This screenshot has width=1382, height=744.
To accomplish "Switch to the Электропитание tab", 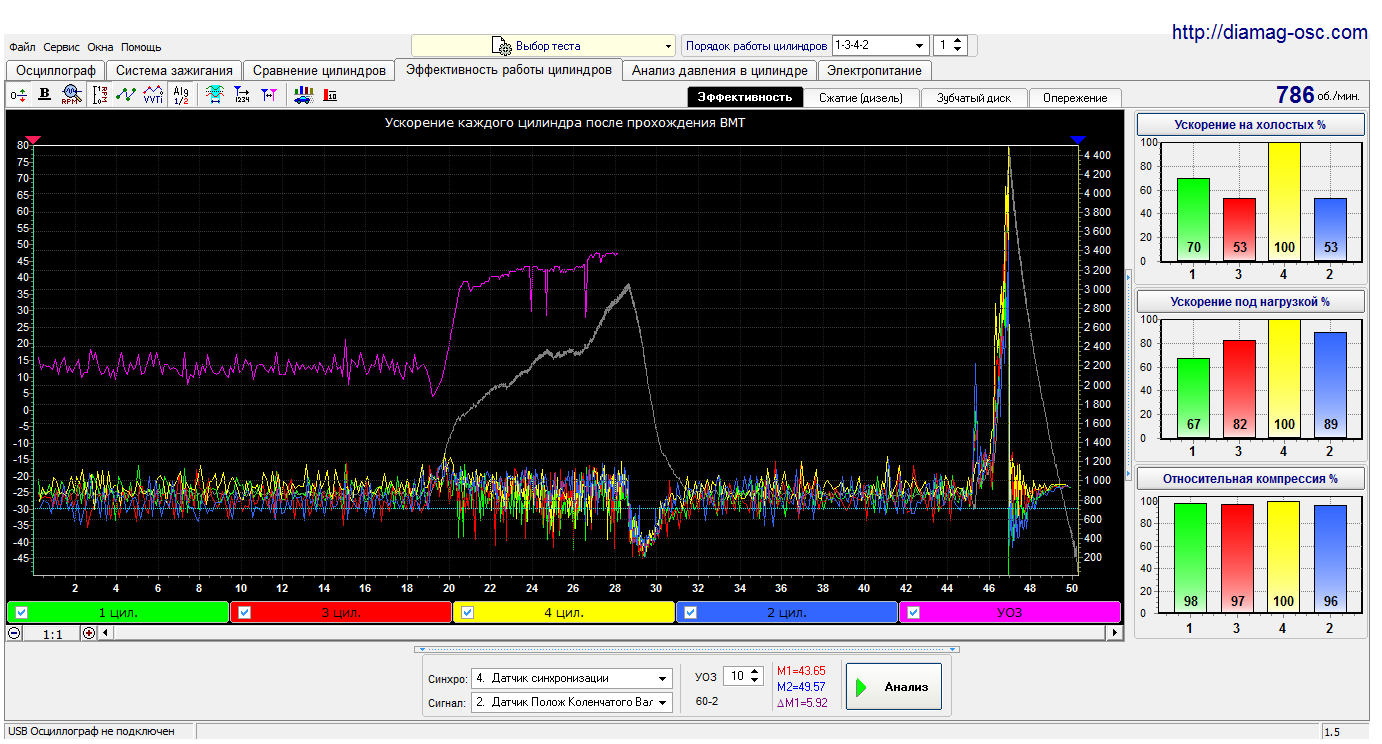I will (875, 71).
